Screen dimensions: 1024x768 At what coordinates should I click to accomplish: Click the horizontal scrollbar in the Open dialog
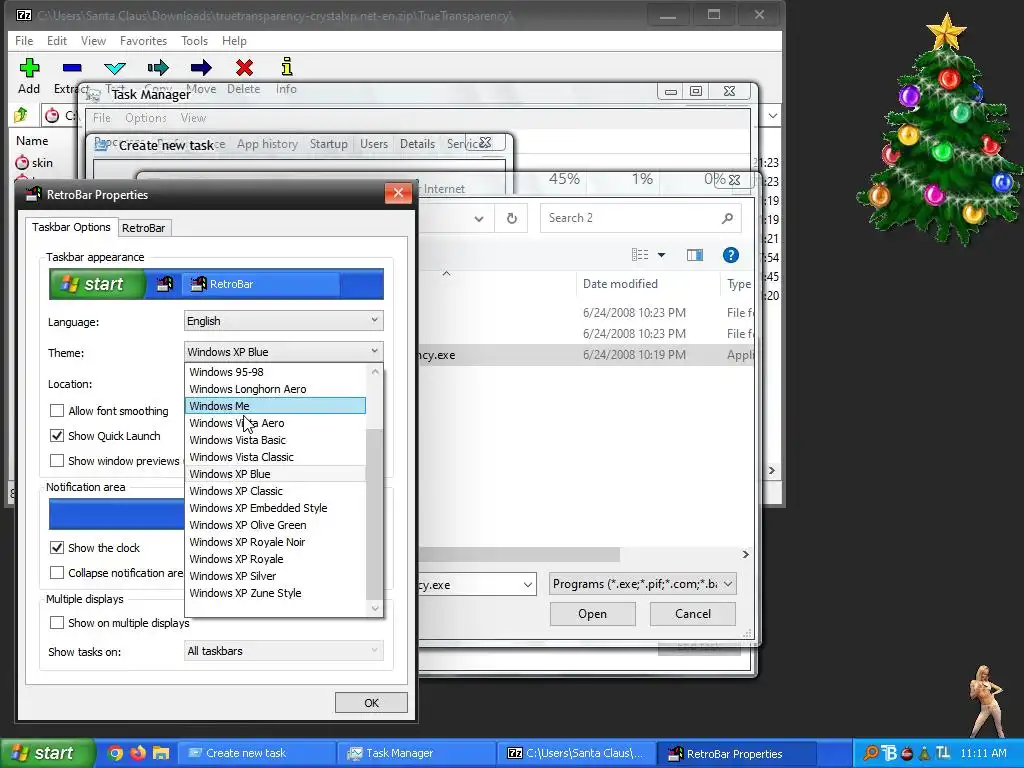[x=519, y=554]
